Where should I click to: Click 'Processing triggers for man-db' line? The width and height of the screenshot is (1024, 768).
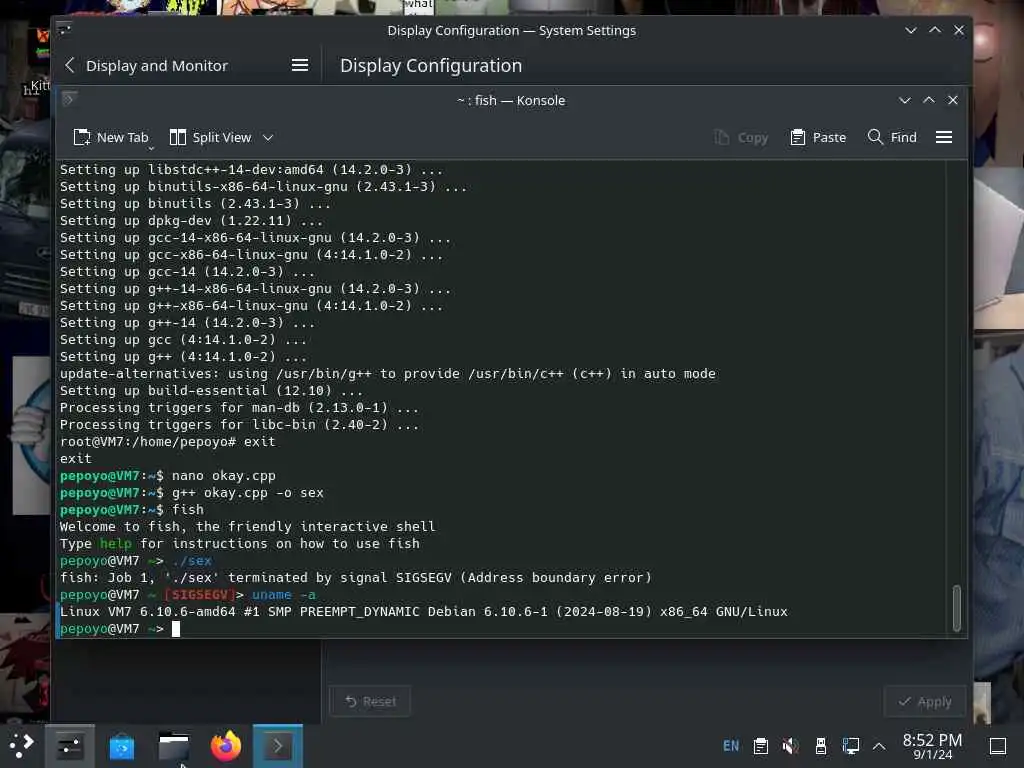[x=239, y=408]
